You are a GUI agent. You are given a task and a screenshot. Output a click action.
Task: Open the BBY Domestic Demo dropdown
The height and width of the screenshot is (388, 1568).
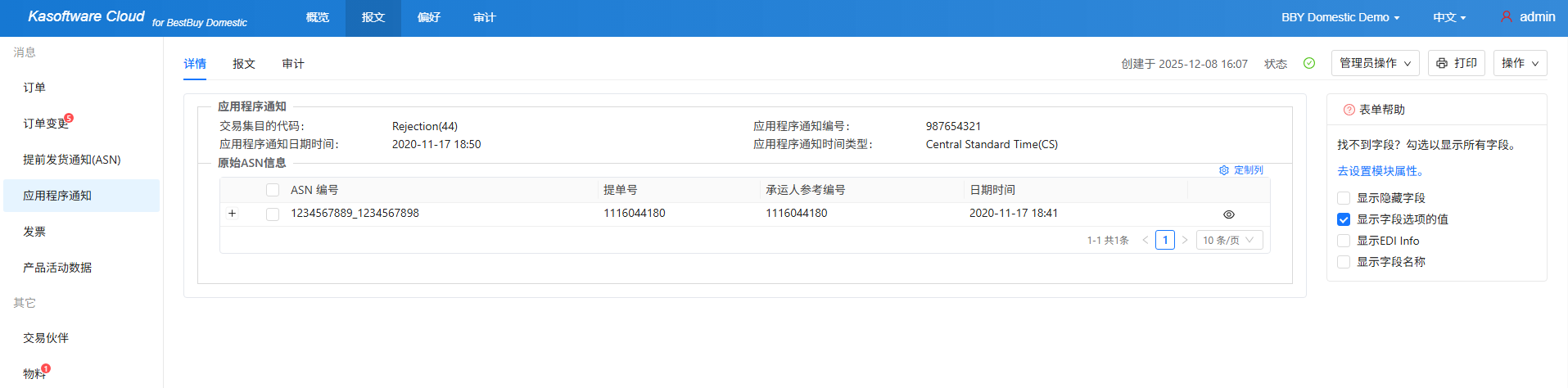[x=1340, y=17]
